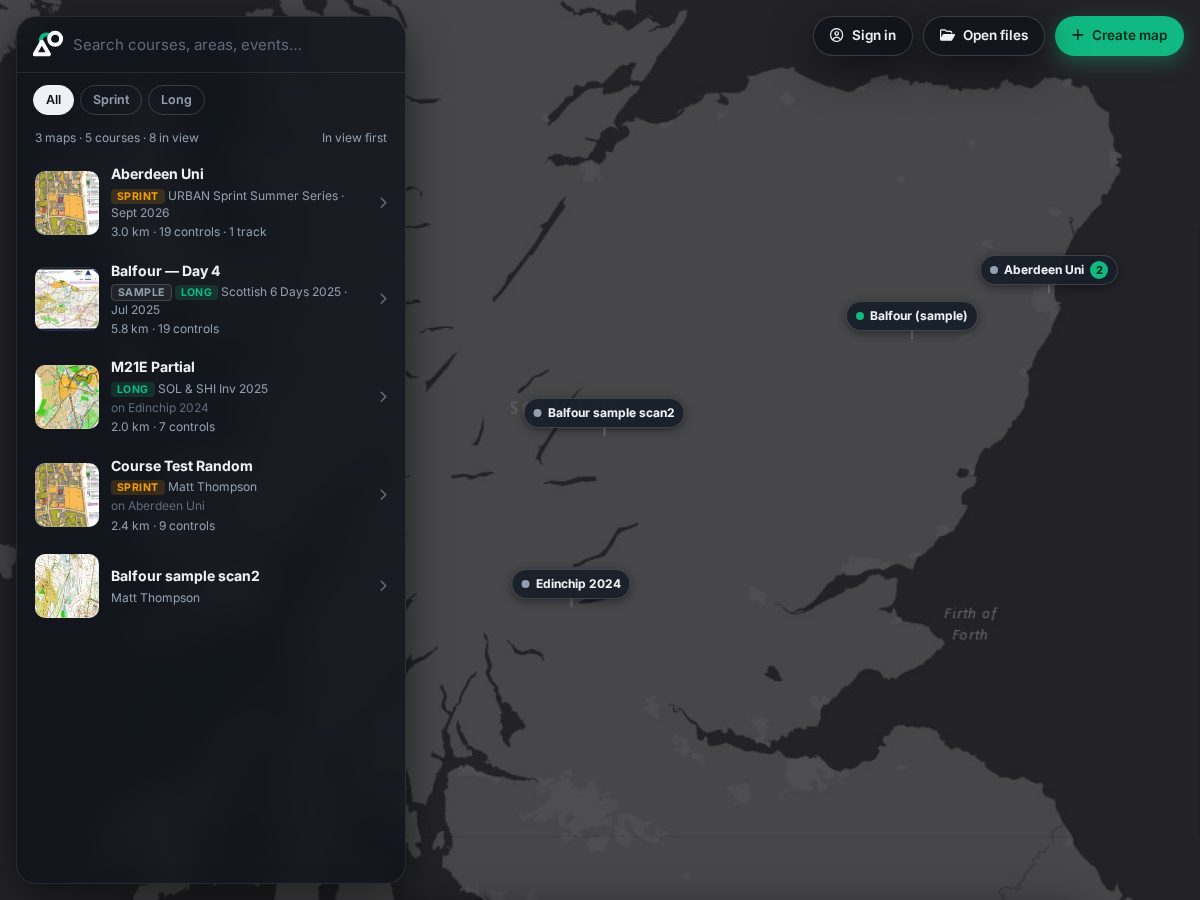Select the Long filter chip
Viewport: 1200px width, 900px height.
click(176, 100)
